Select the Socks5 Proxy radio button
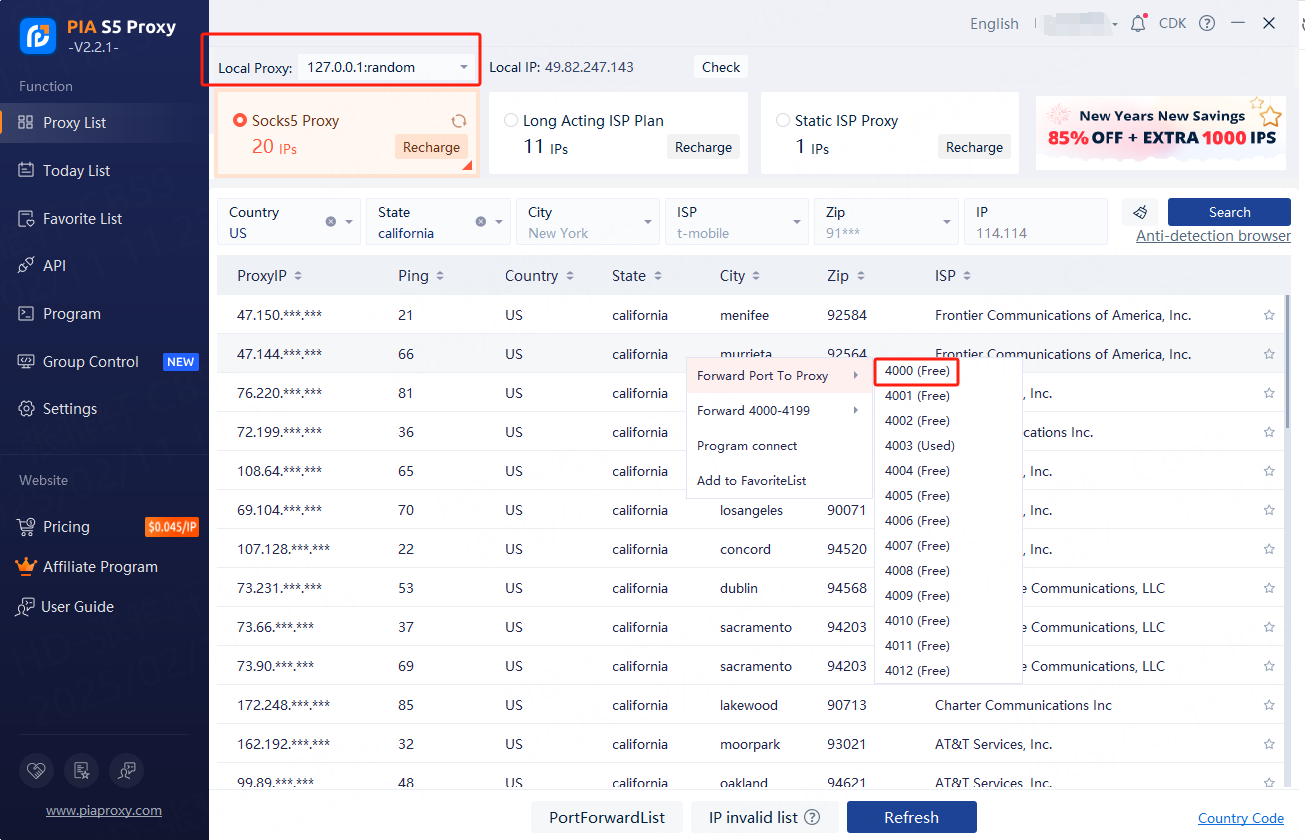Image resolution: width=1305 pixels, height=840 pixels. click(240, 121)
